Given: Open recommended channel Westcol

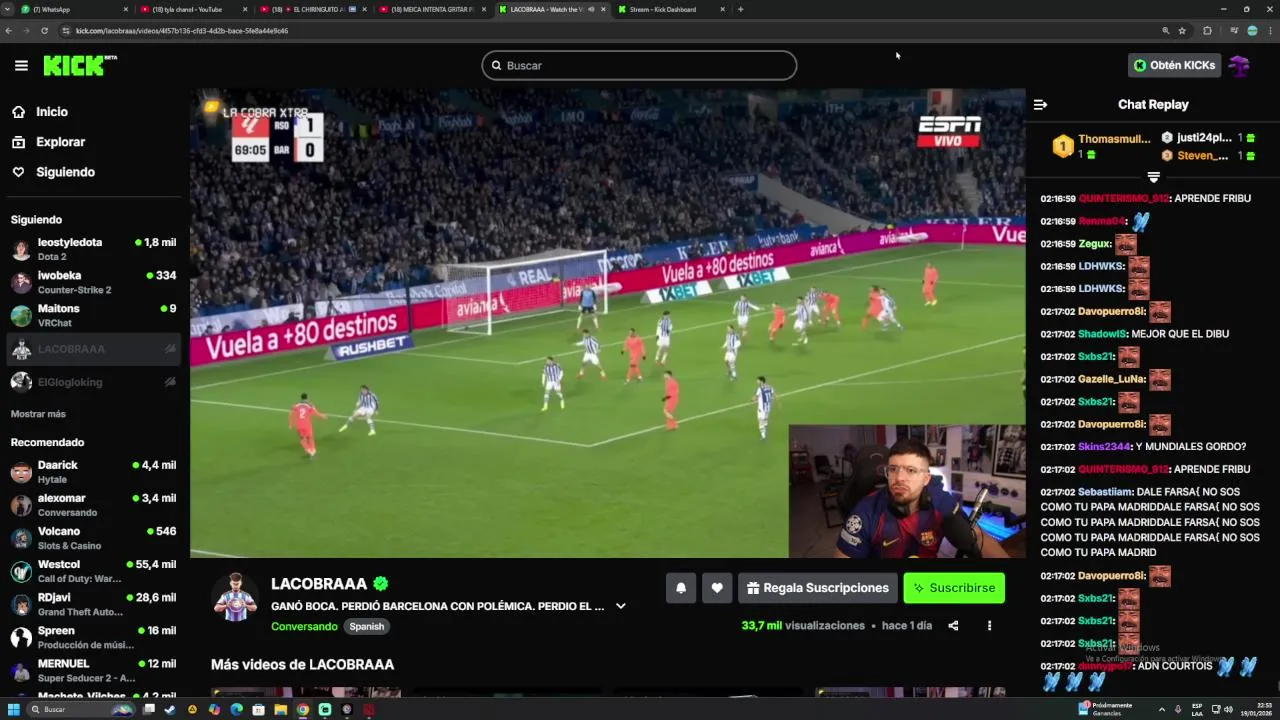Looking at the screenshot, I should [93, 571].
